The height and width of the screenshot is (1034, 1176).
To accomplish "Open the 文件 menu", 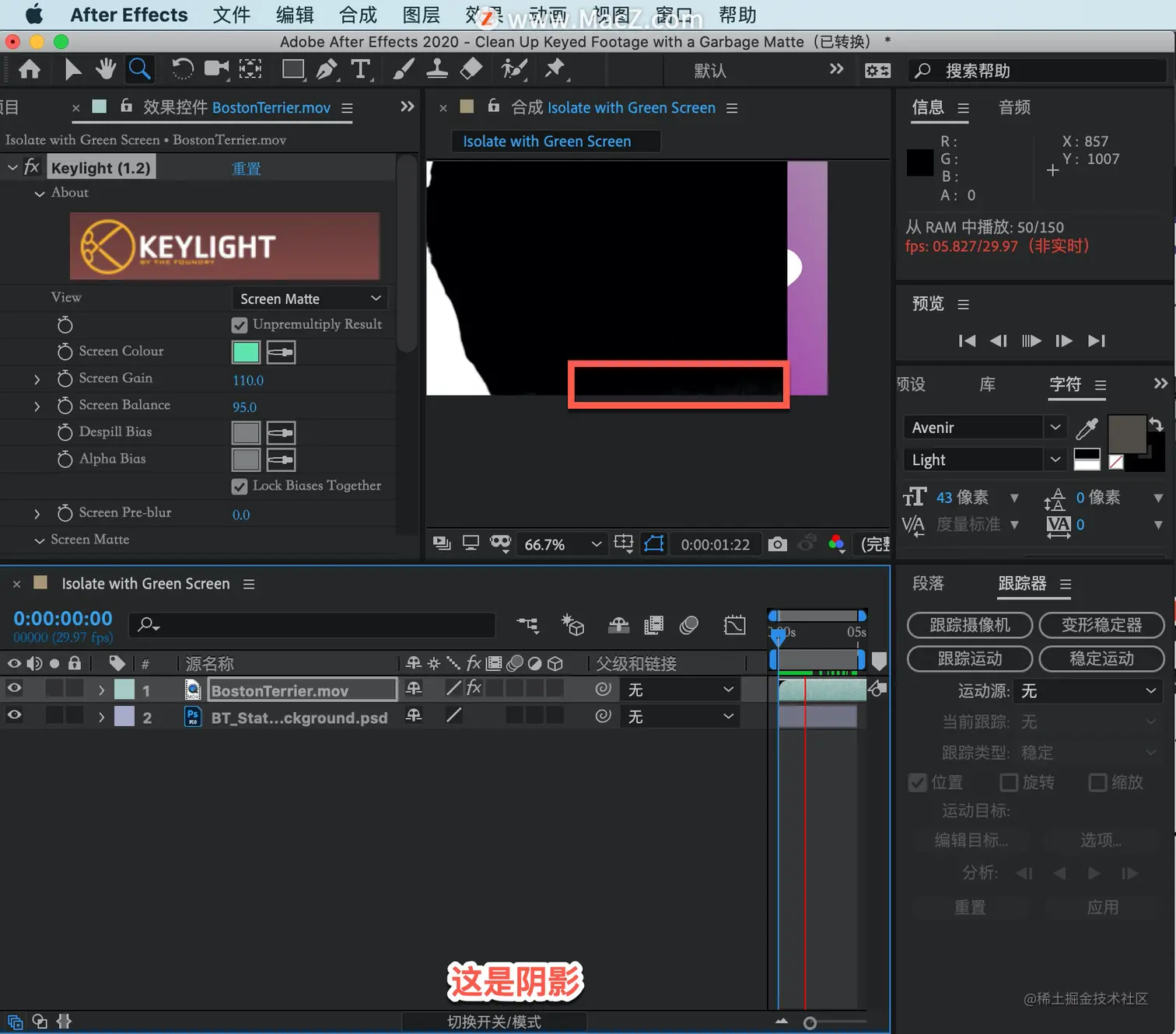I will [232, 15].
